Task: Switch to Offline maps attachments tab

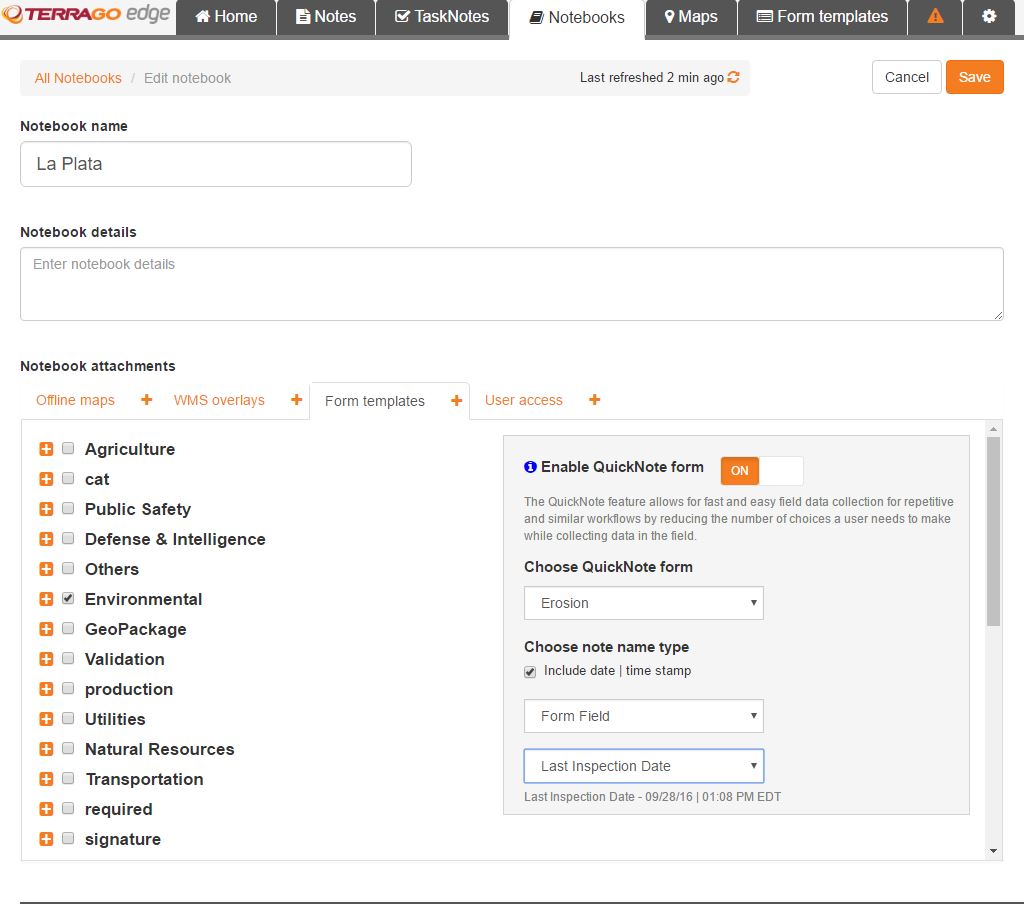Action: pos(75,400)
